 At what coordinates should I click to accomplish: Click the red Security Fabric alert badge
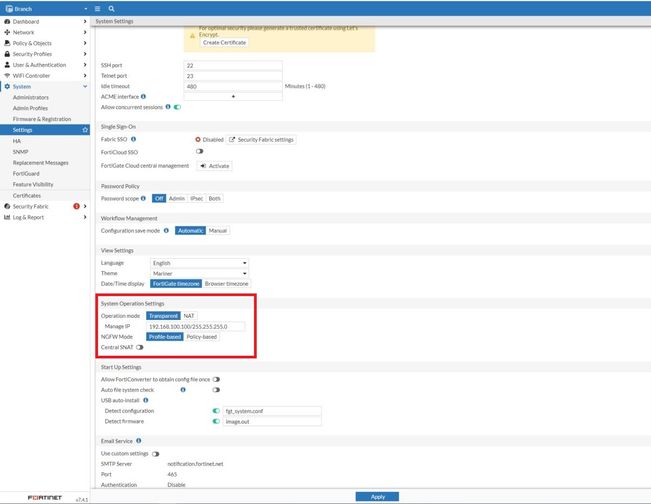tap(76, 206)
